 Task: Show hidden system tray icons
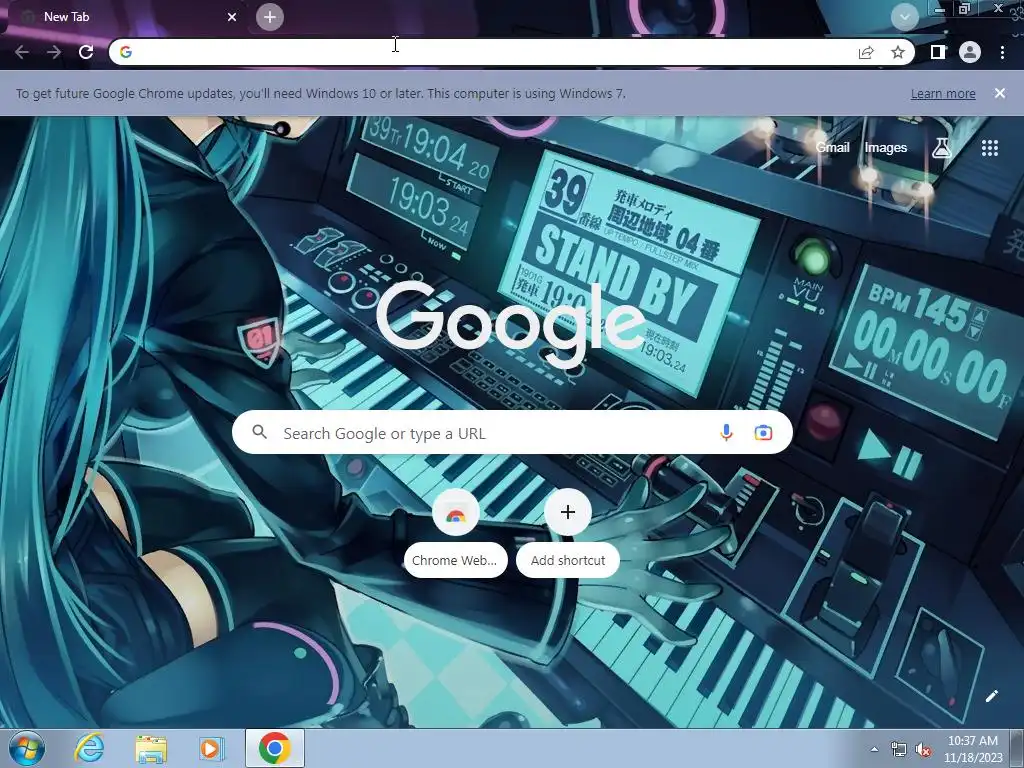(874, 749)
